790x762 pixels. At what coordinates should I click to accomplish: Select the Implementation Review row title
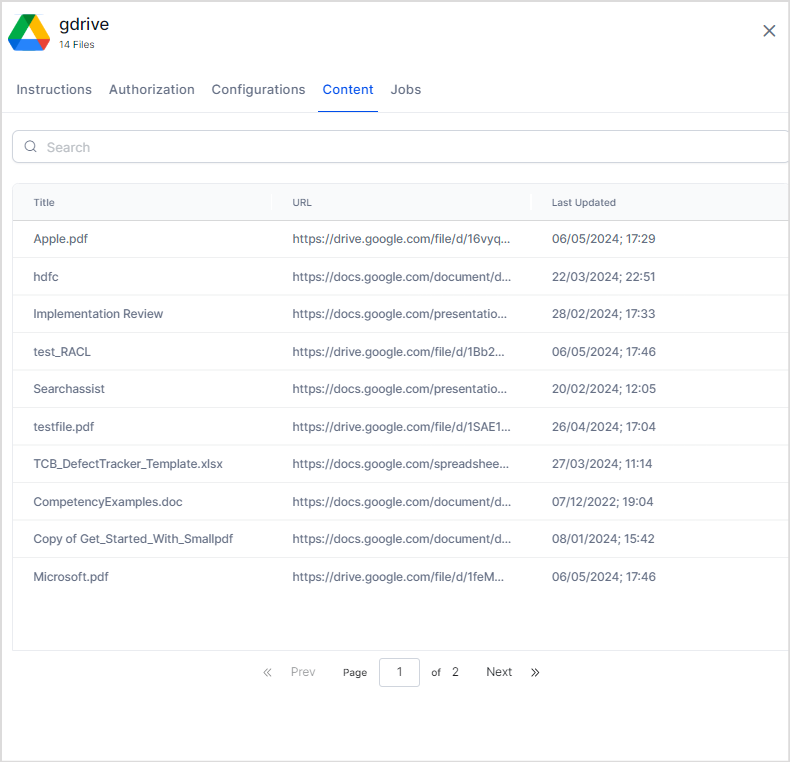click(x=98, y=314)
